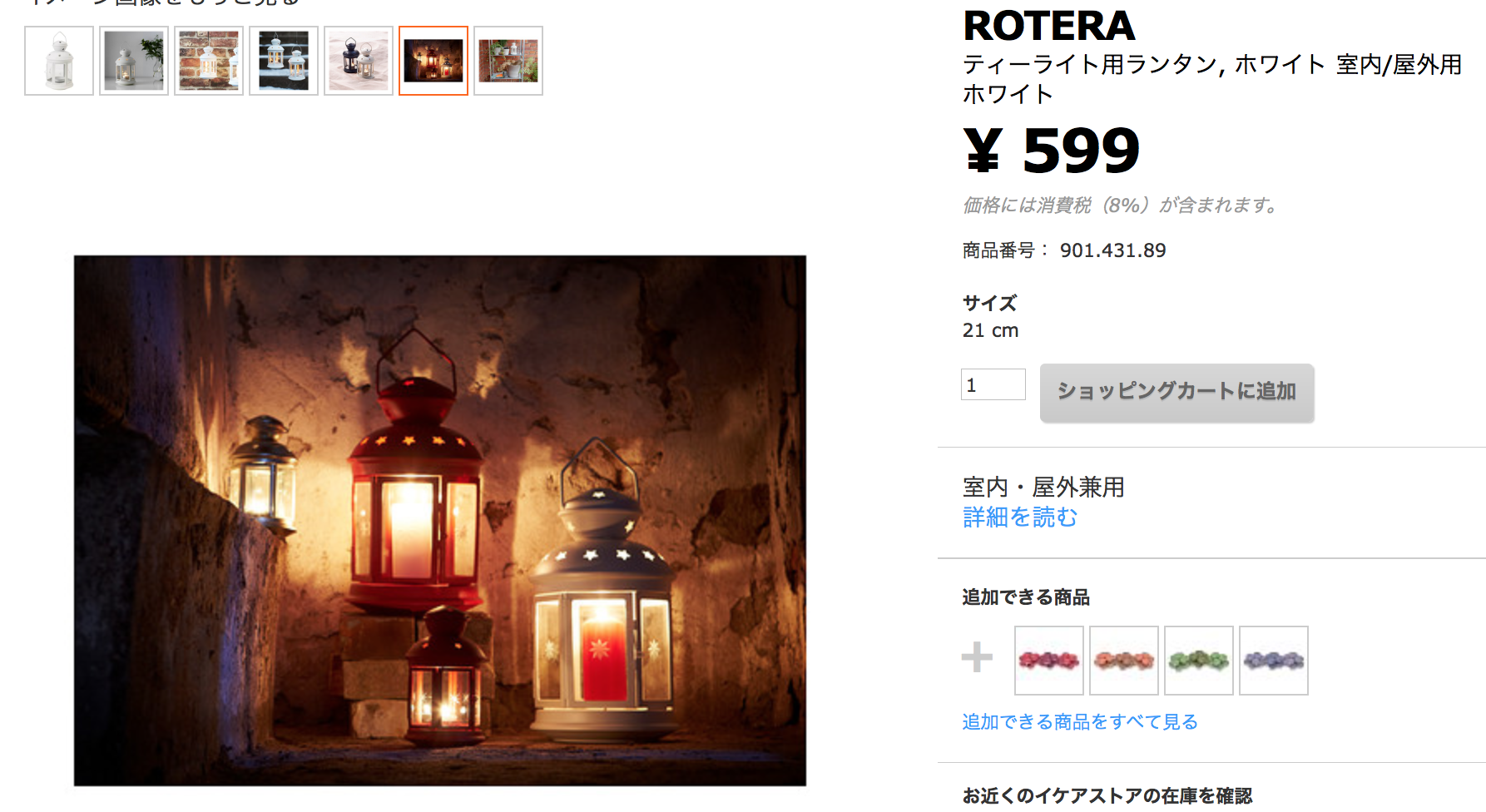Click the 追加できる商品をすべて見る link
The height and width of the screenshot is (812, 1486).
(x=1080, y=721)
